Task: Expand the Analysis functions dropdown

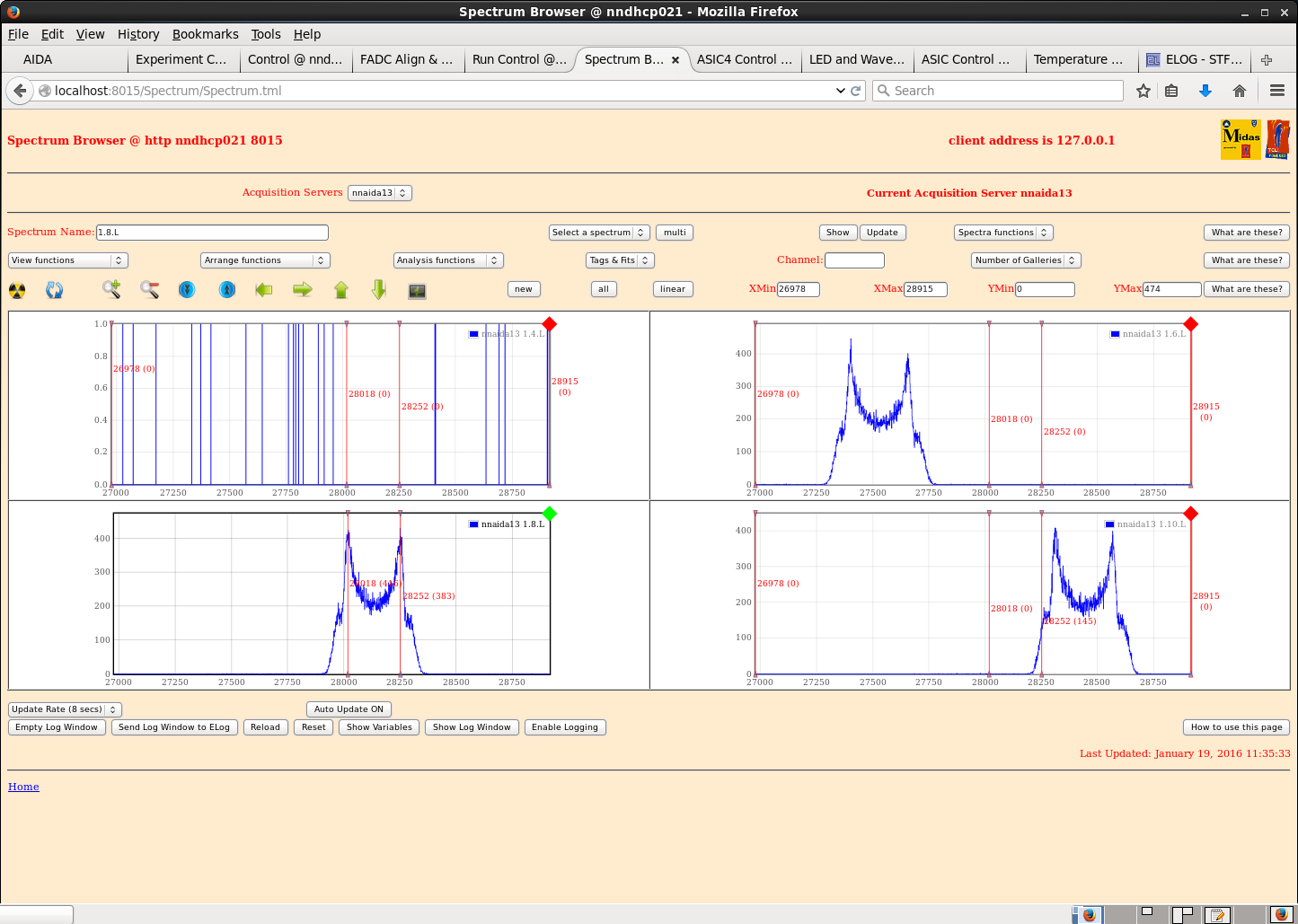Action: coord(447,260)
